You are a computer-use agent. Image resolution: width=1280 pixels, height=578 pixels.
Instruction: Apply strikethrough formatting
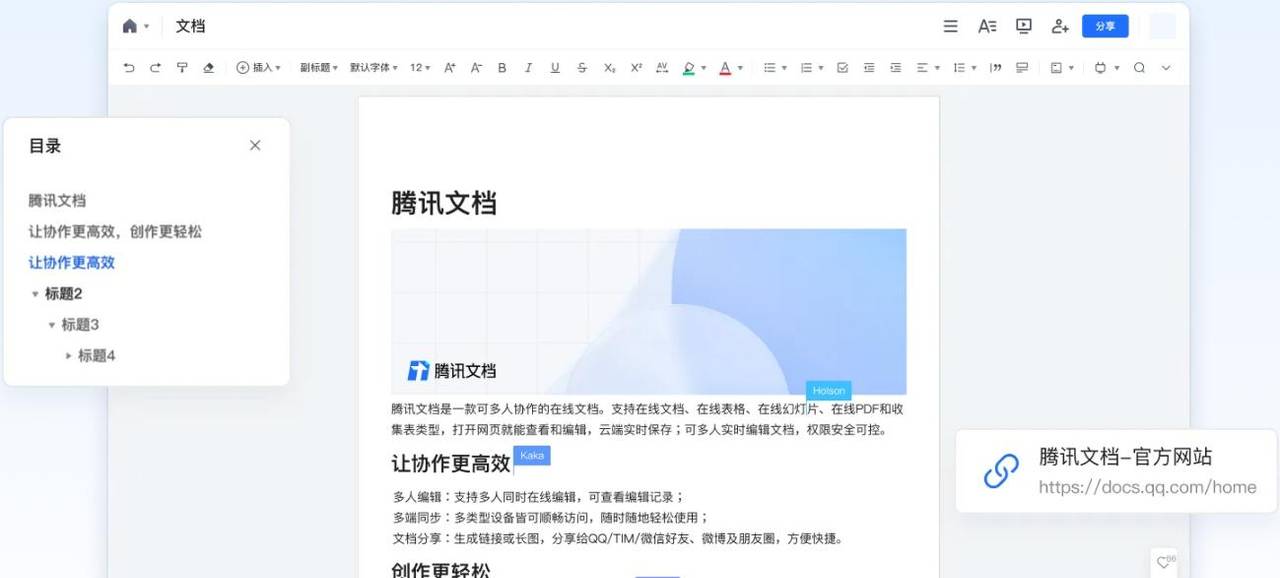click(x=582, y=67)
